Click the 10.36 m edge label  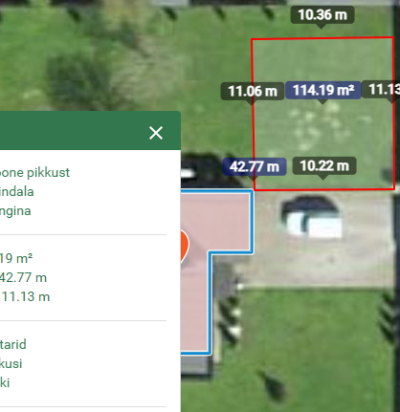[x=322, y=15]
